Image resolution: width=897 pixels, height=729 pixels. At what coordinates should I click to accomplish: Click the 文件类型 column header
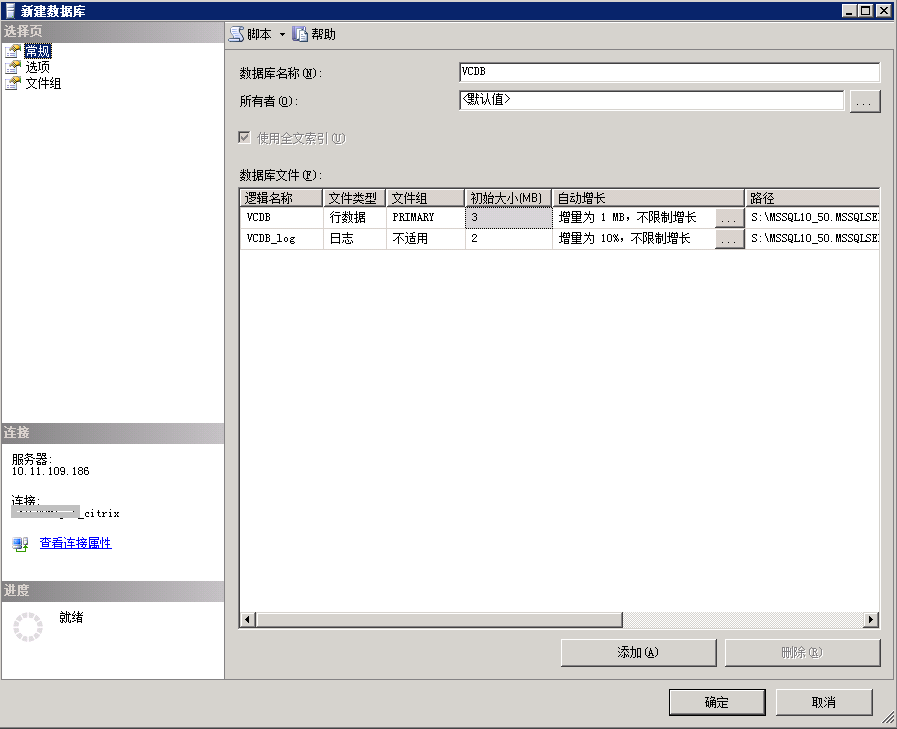pos(355,198)
